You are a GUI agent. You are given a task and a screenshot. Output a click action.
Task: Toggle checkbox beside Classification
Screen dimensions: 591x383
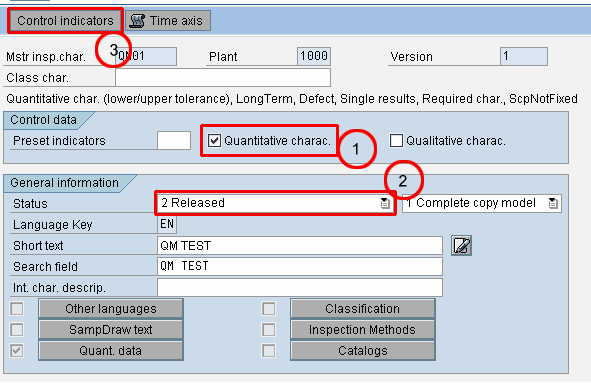(268, 309)
